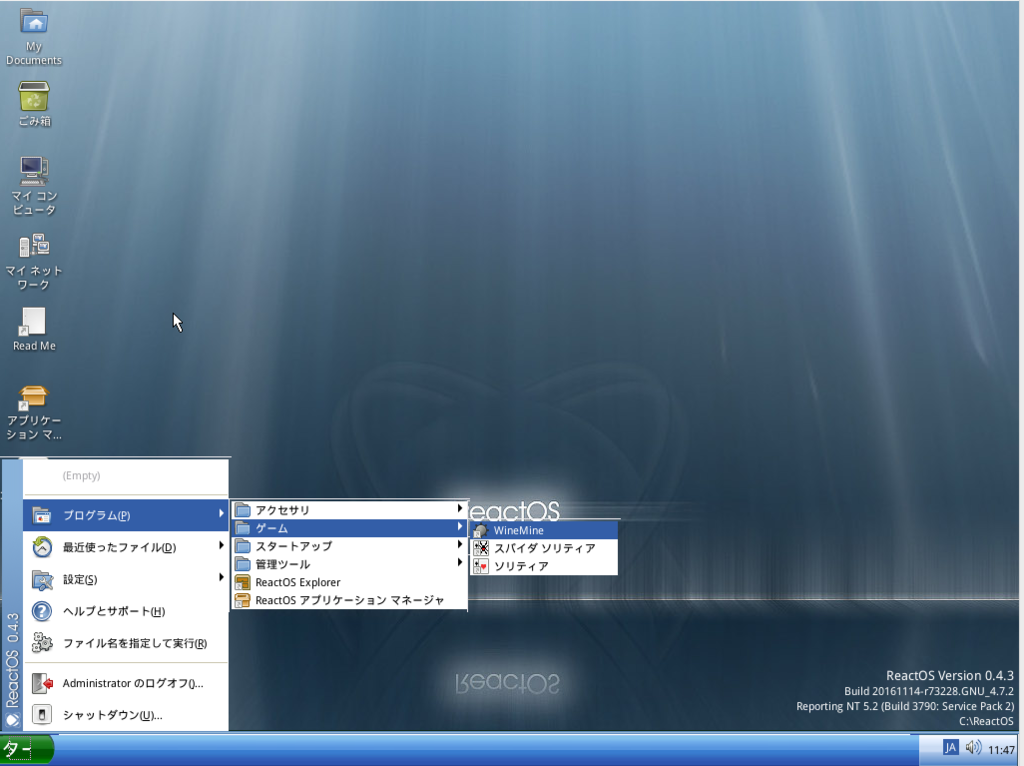Click the プログラム start menu icon
Viewport: 1024px width, 766px height.
coord(42,515)
